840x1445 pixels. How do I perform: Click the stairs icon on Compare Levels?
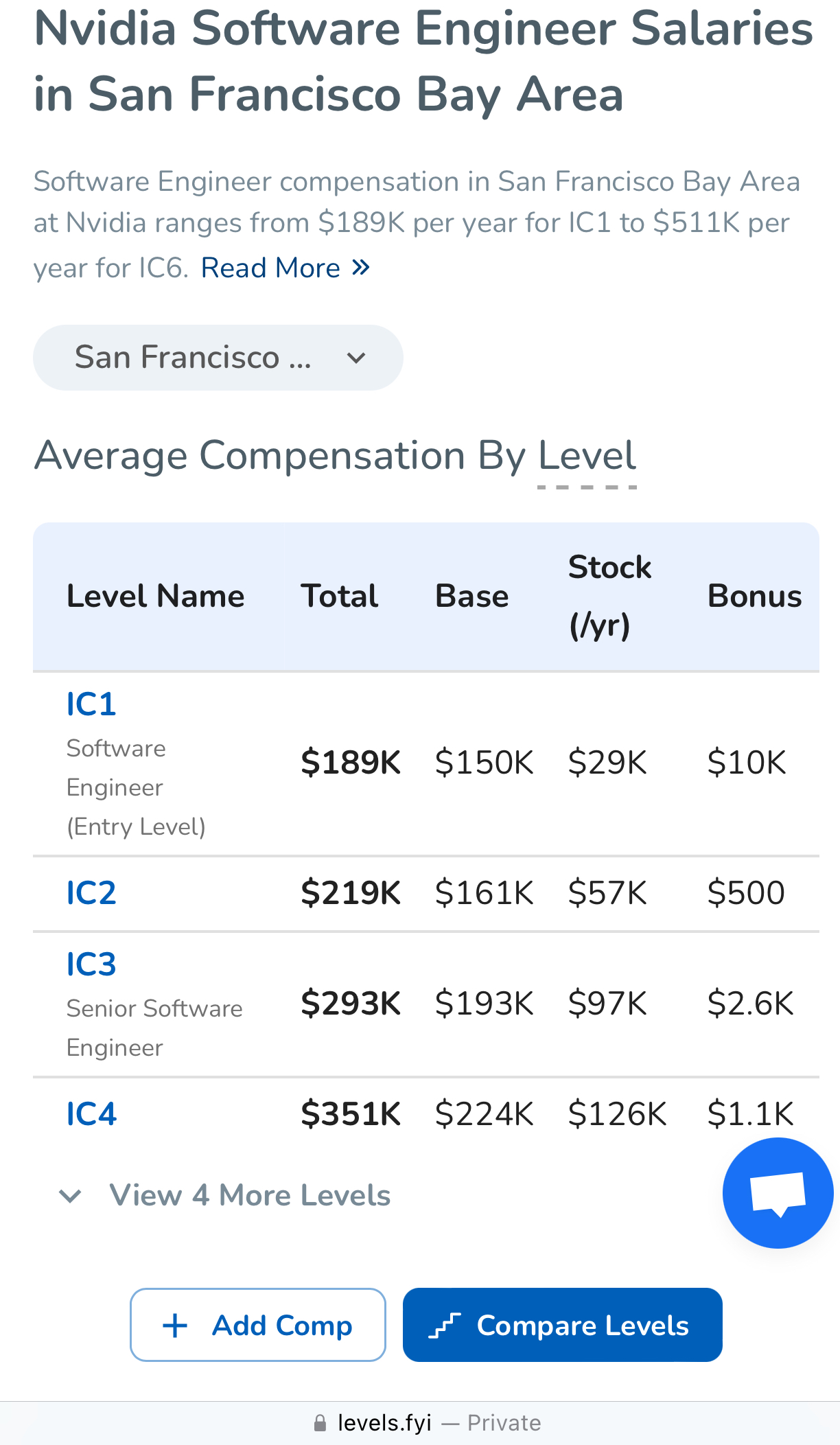(x=445, y=1326)
